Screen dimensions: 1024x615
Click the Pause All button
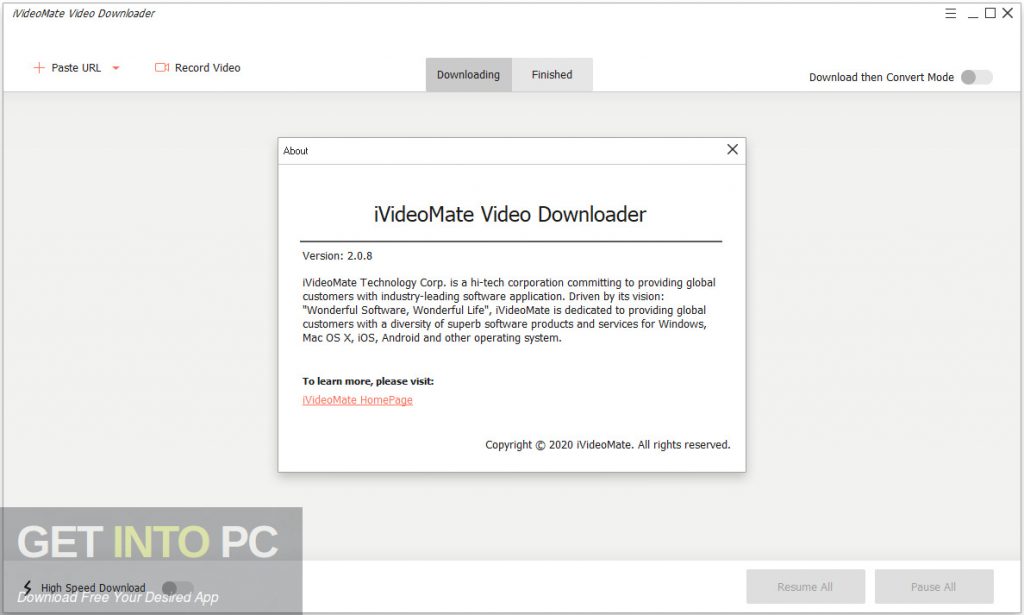pyautogui.click(x=934, y=586)
